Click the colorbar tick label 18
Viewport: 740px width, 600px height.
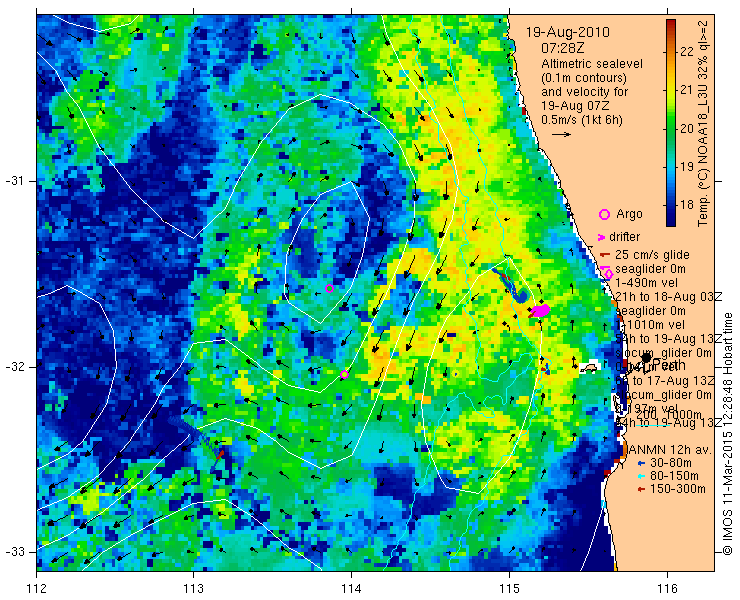click(686, 205)
